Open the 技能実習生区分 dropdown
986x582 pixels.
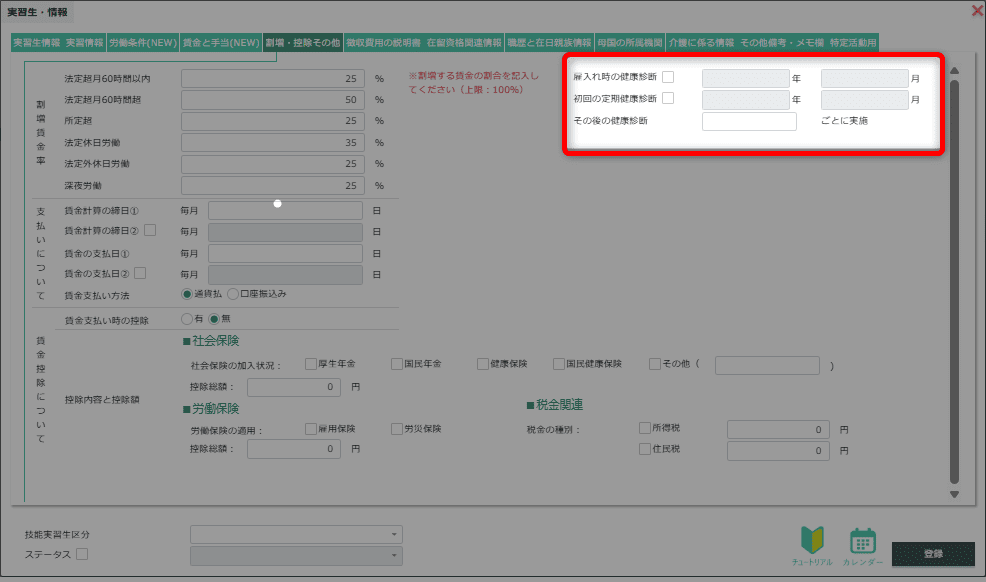click(x=296, y=534)
